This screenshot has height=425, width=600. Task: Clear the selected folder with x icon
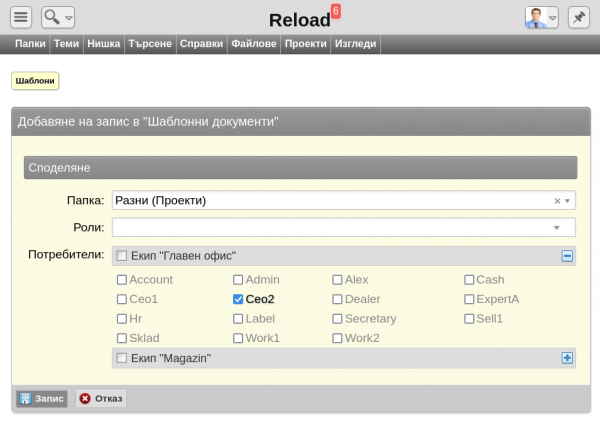tap(557, 201)
